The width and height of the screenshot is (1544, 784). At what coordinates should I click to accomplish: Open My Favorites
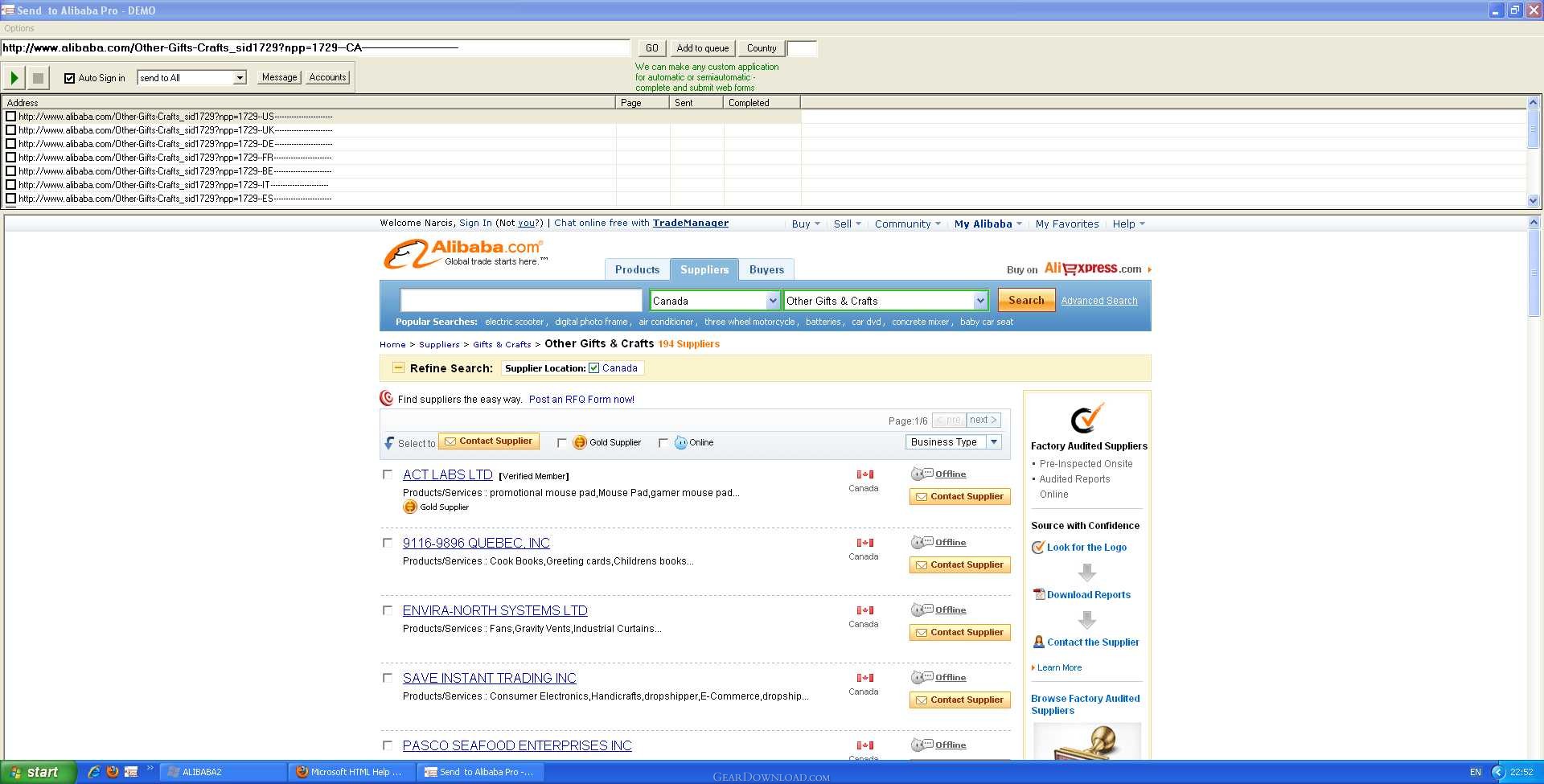click(x=1067, y=224)
